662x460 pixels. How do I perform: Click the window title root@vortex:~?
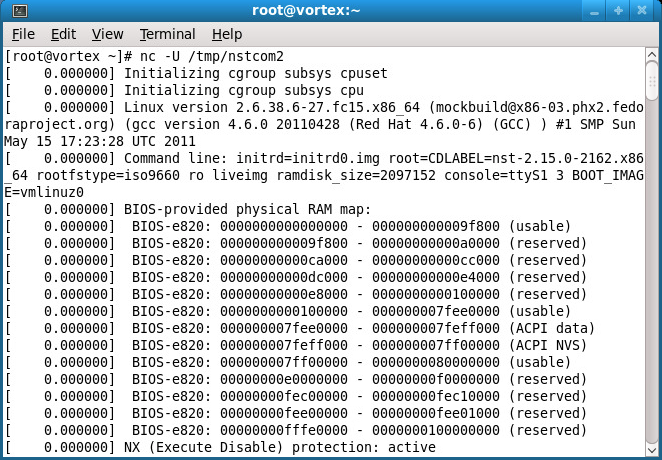tap(306, 10)
